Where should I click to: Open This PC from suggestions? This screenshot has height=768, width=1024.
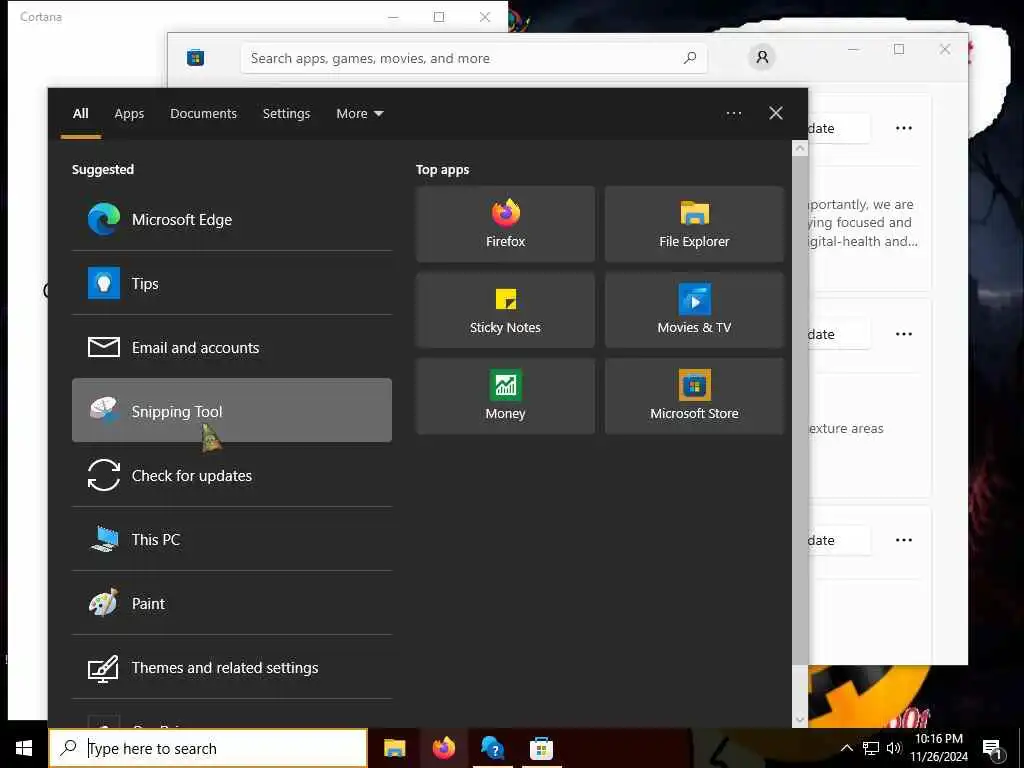pos(232,539)
